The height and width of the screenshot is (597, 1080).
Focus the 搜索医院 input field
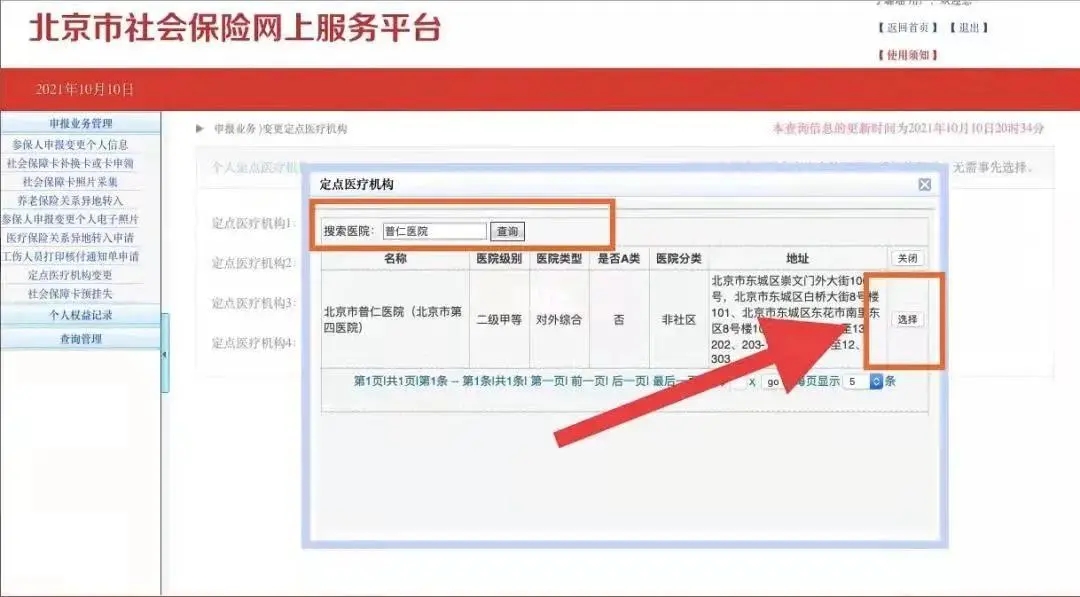point(434,231)
